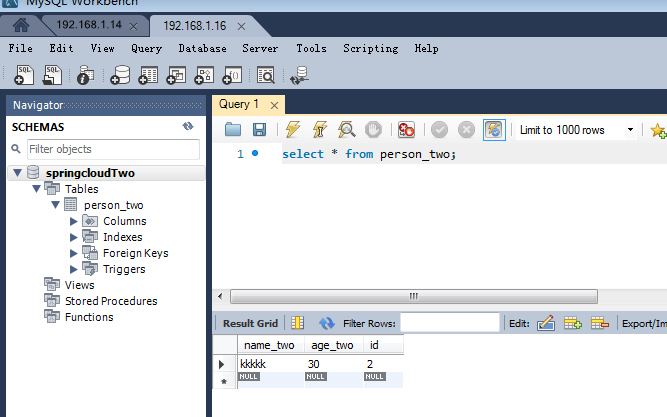This screenshot has width=667, height=417.
Task: Close the 192.168.1.14 connection tab
Action: (x=133, y=26)
